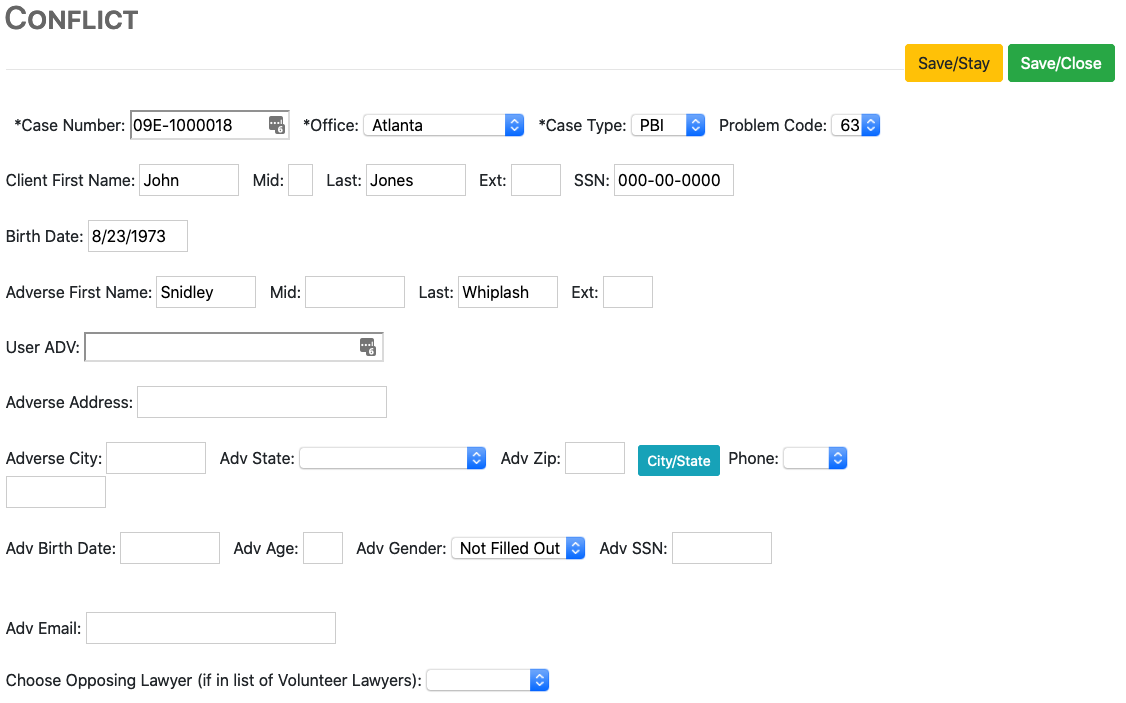Open the Adv State dropdown
The width and height of the screenshot is (1126, 703).
tap(392, 458)
